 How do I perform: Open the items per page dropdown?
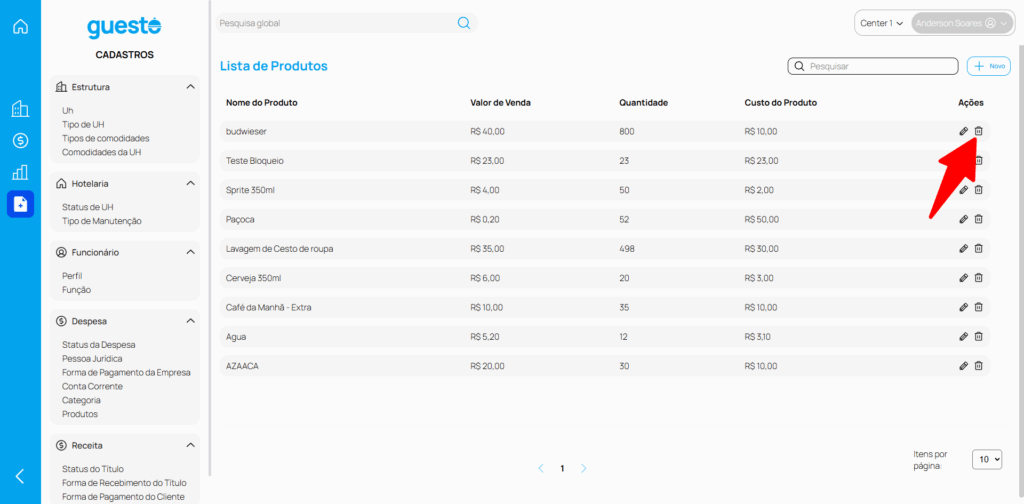click(989, 459)
